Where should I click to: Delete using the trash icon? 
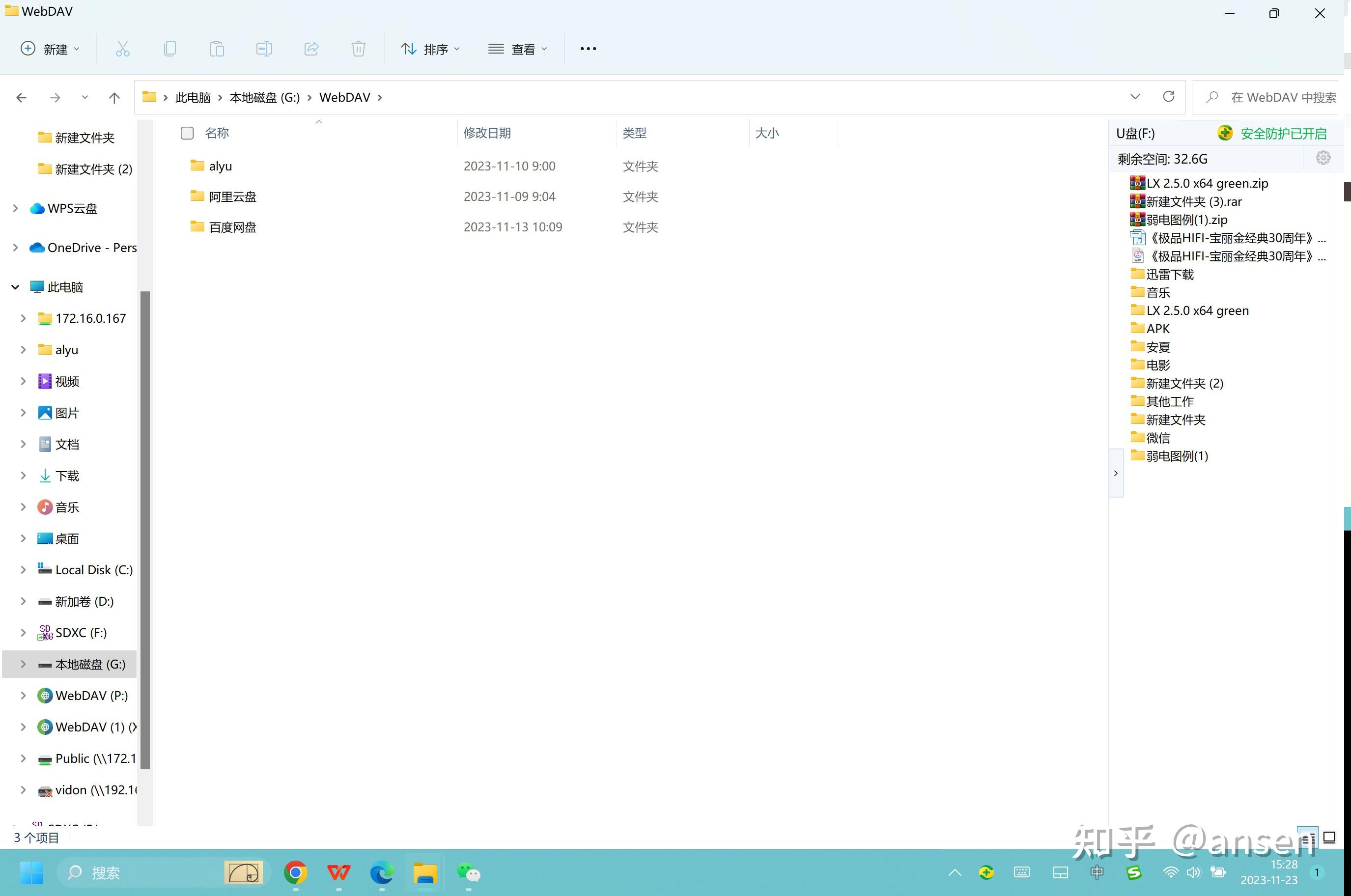point(358,49)
